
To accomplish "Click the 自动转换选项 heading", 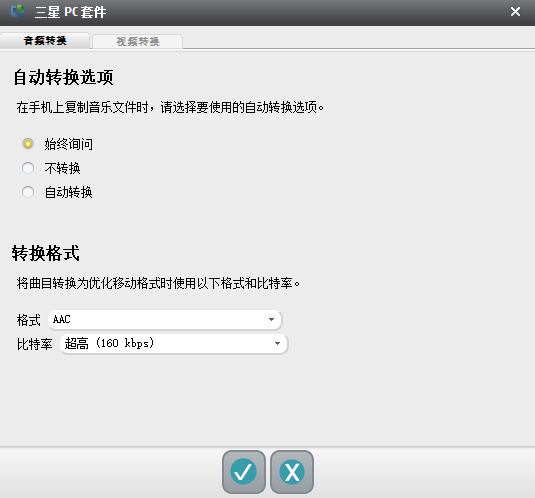I will point(63,77).
